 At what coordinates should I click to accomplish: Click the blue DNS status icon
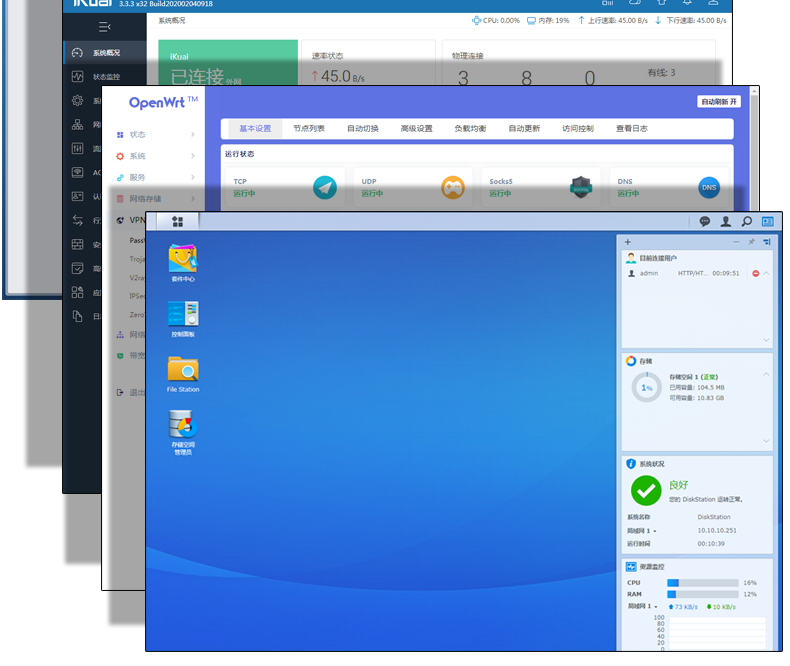[709, 188]
